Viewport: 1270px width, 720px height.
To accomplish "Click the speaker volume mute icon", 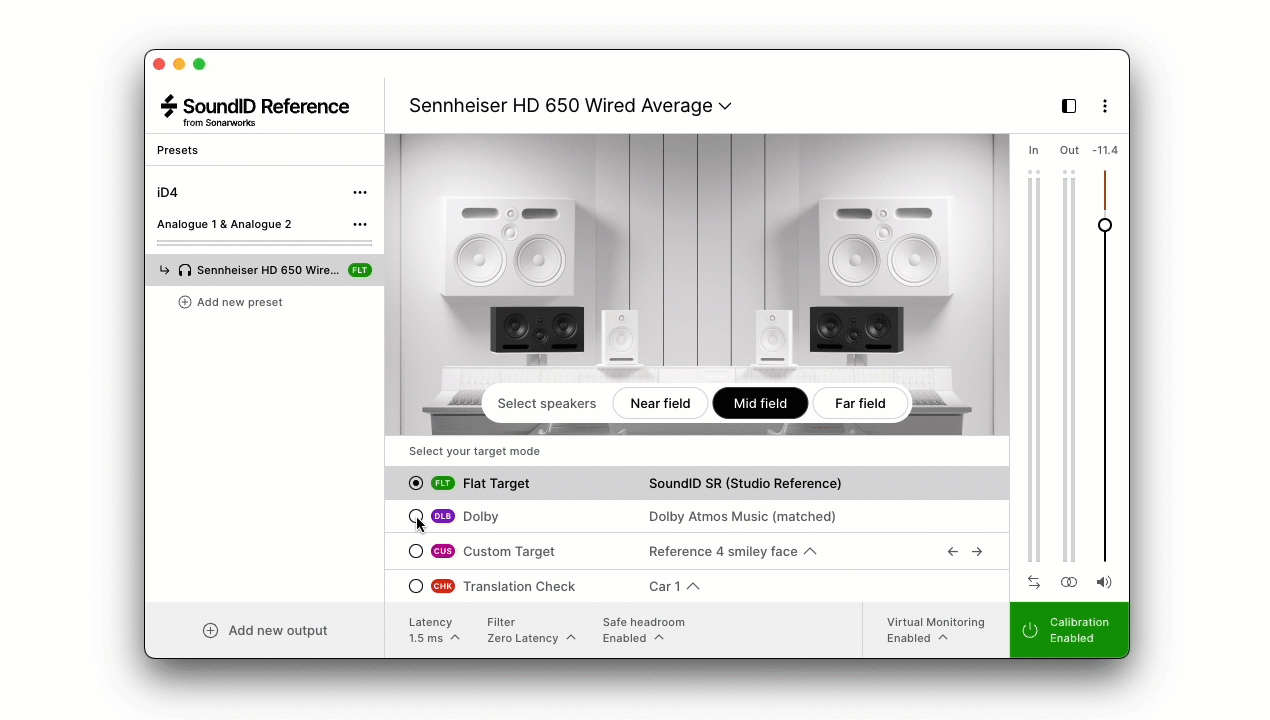I will click(x=1104, y=582).
